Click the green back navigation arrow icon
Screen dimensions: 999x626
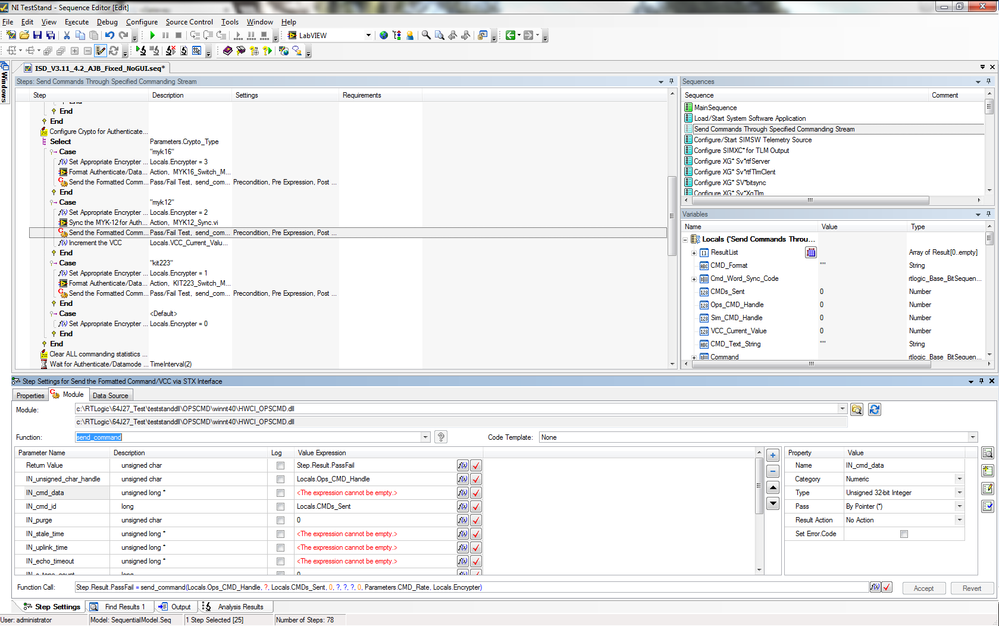click(510, 36)
